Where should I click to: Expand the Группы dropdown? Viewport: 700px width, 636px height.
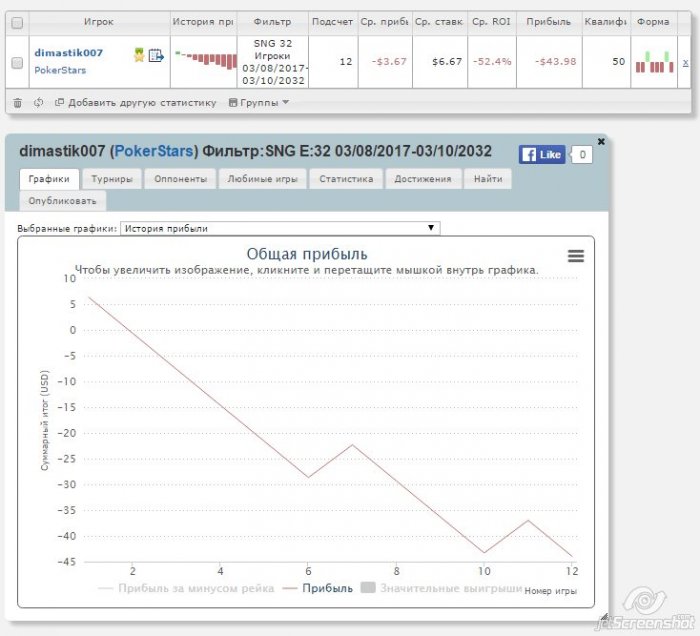click(258, 103)
